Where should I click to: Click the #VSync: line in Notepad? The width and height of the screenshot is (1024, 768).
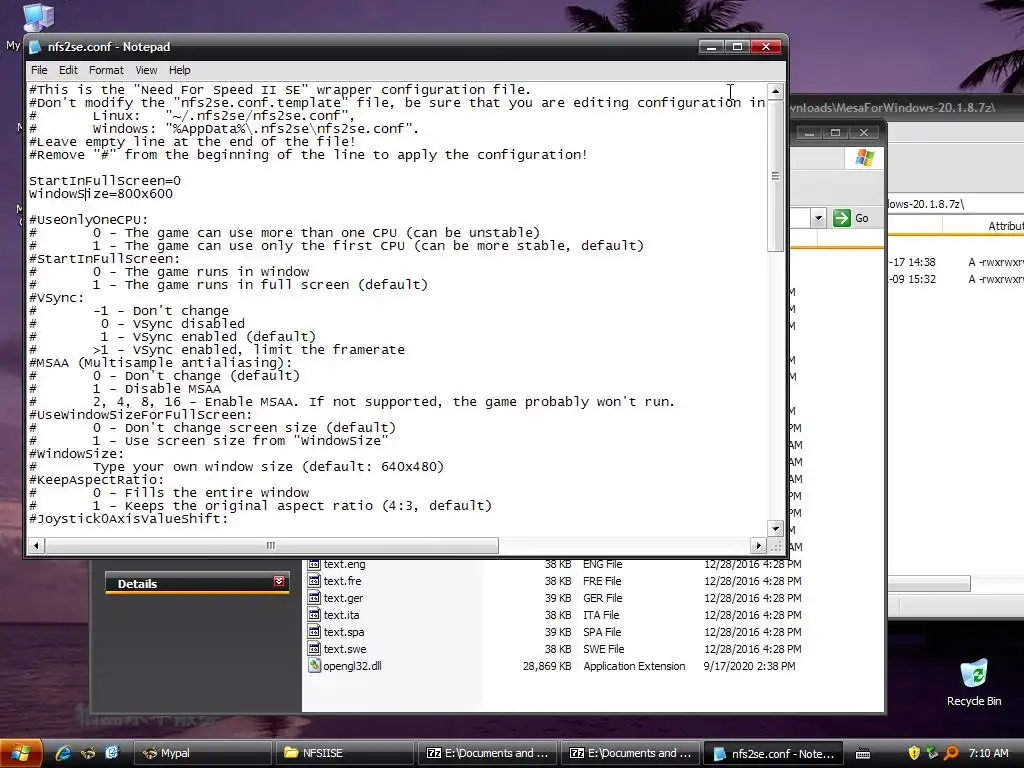[57, 298]
